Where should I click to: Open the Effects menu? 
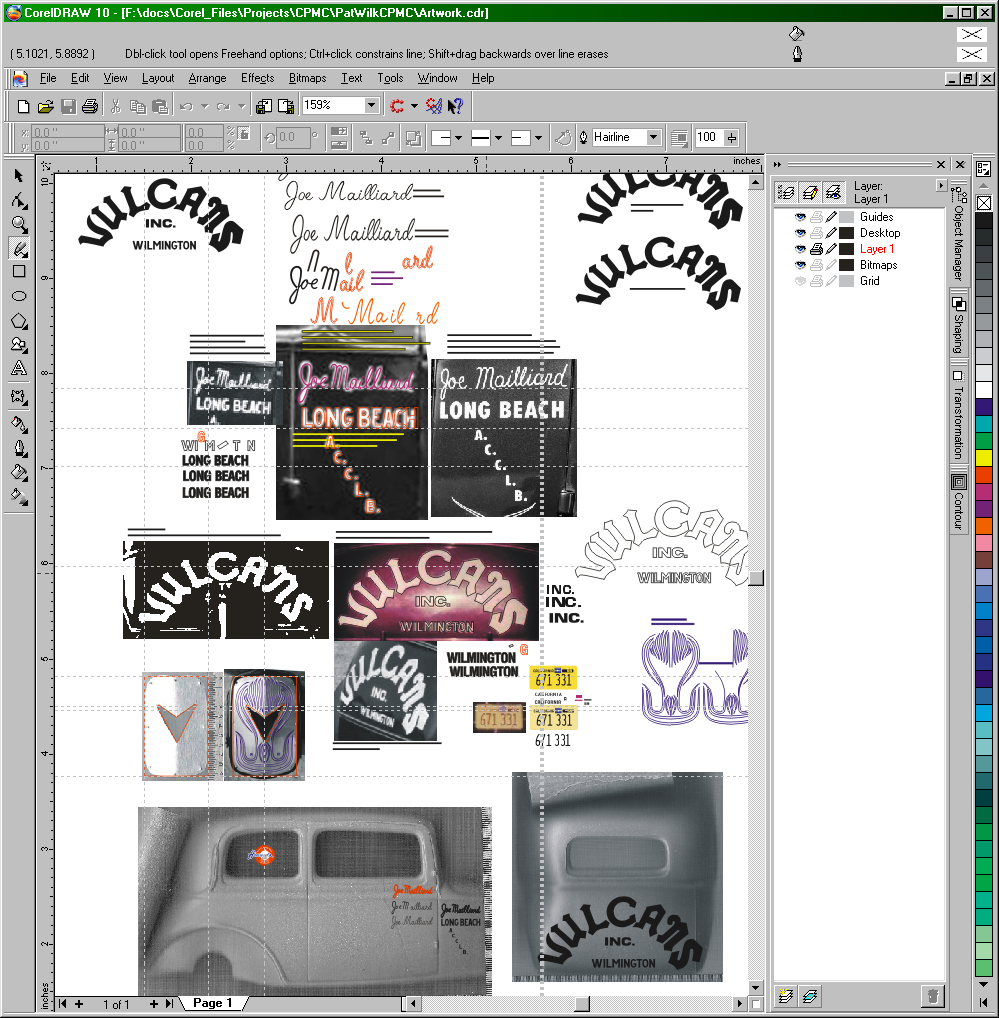(x=258, y=78)
